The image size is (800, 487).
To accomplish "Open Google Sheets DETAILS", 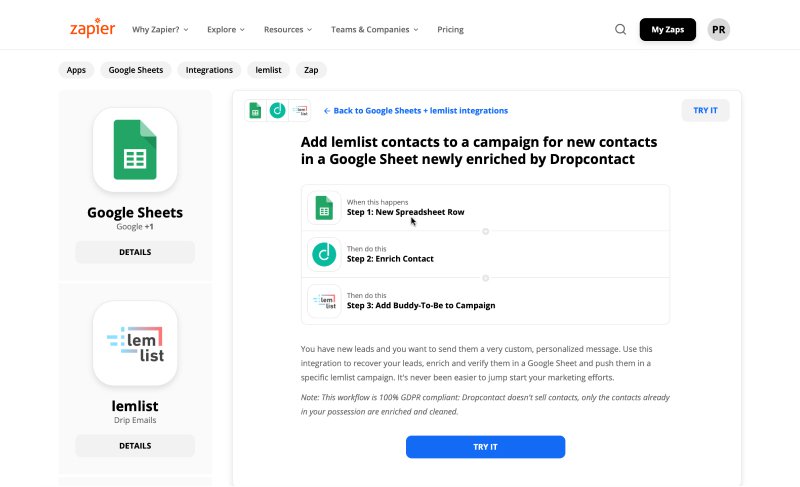I will (135, 252).
